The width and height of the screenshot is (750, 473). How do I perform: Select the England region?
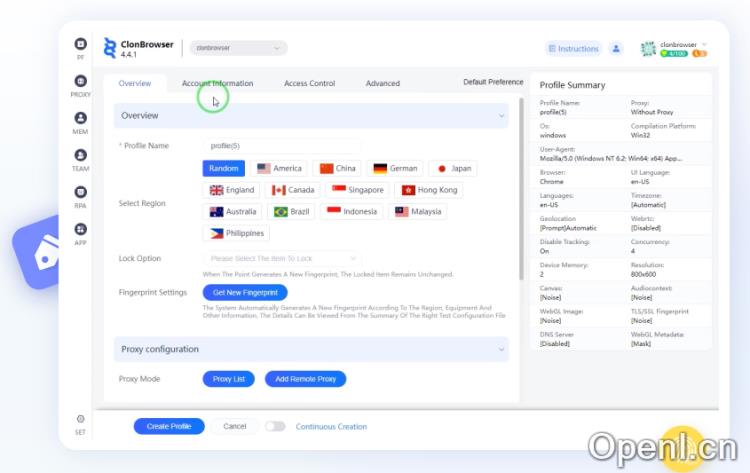point(232,190)
